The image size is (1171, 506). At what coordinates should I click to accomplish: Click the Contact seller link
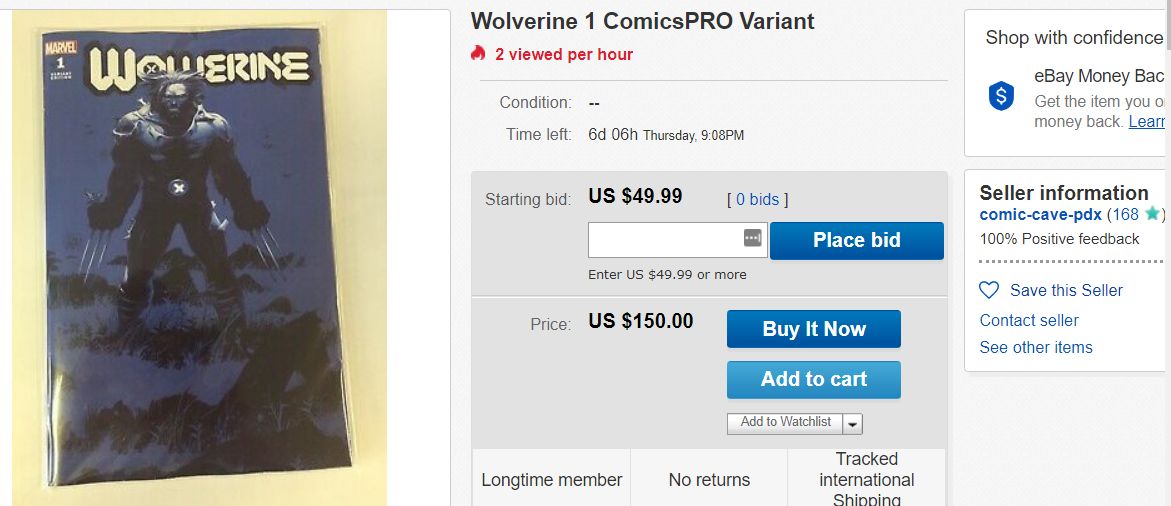point(1029,320)
